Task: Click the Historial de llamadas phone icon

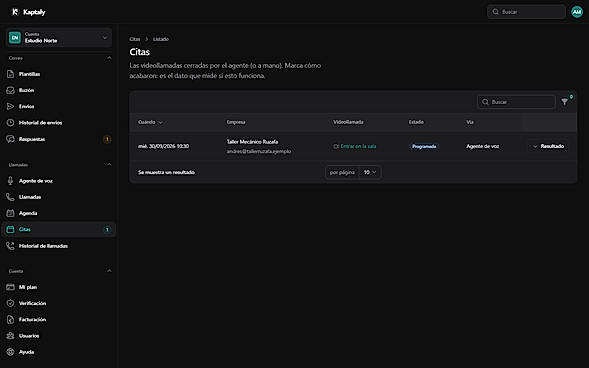Action: pos(11,246)
